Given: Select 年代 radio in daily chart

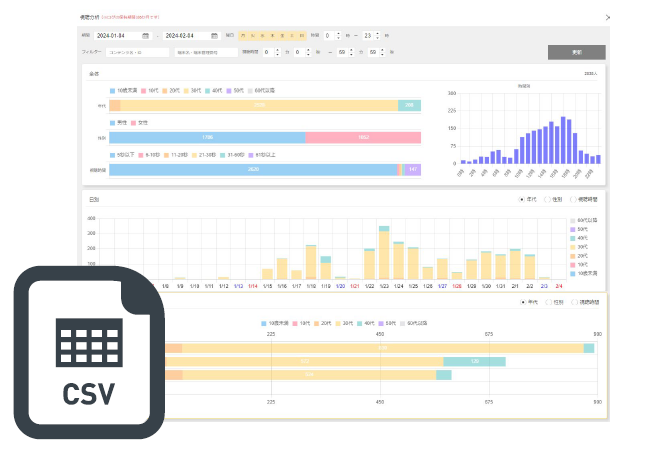Looking at the screenshot, I should click(522, 199).
